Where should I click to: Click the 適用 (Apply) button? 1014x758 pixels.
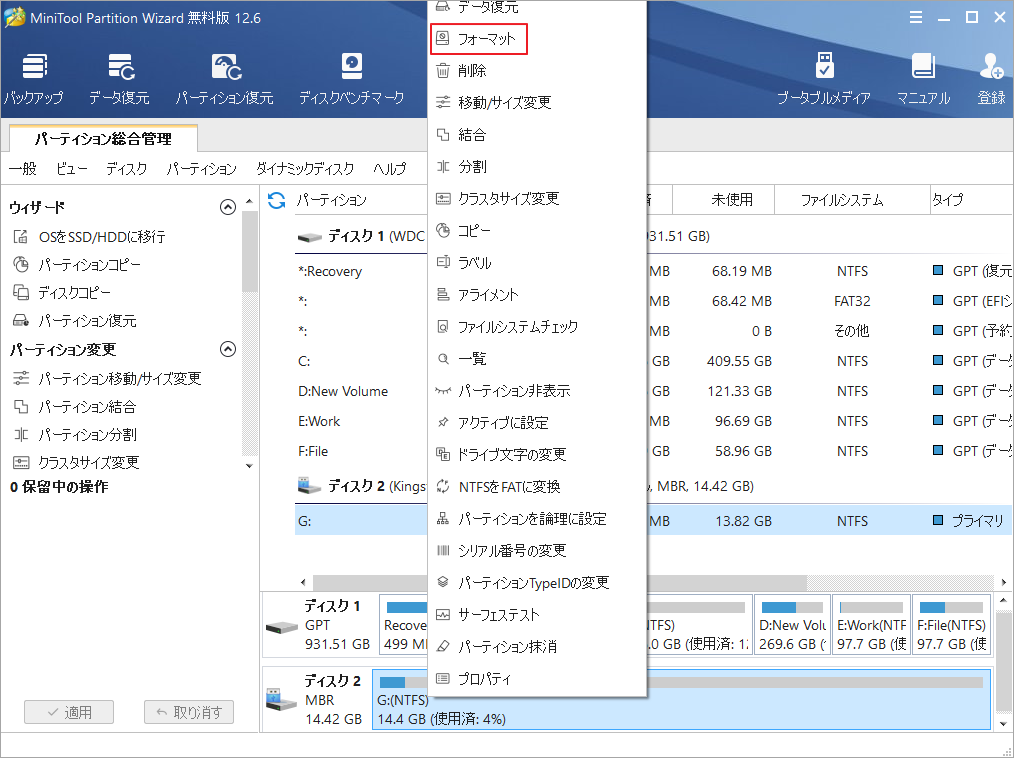[68, 712]
